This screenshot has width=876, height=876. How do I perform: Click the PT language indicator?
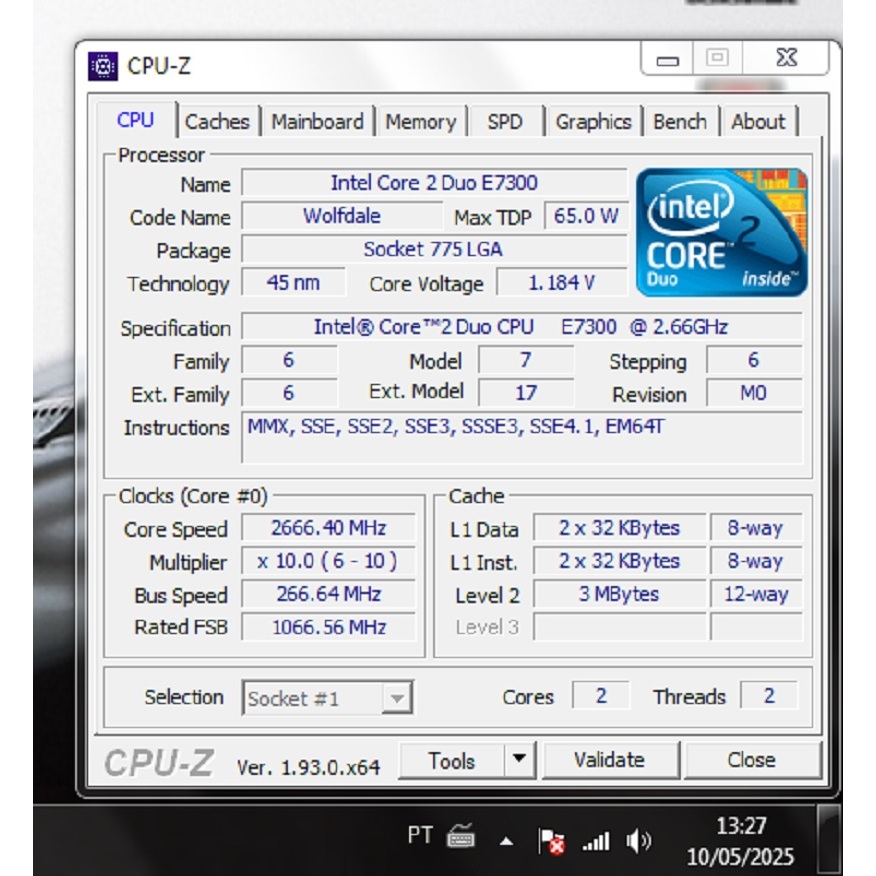click(x=420, y=834)
